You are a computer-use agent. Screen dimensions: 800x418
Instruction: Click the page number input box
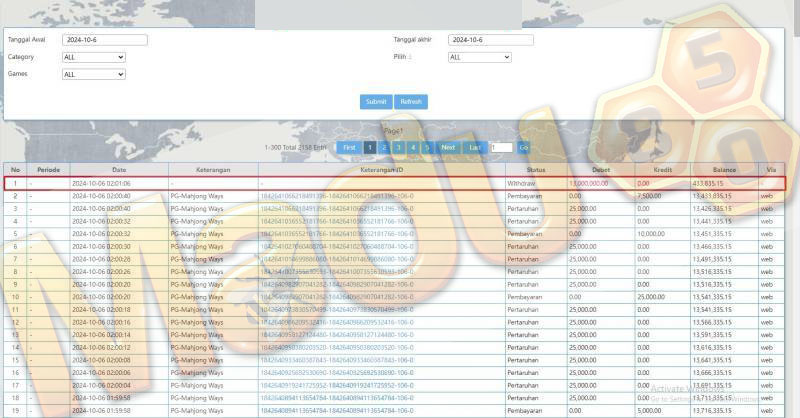[x=502, y=147]
